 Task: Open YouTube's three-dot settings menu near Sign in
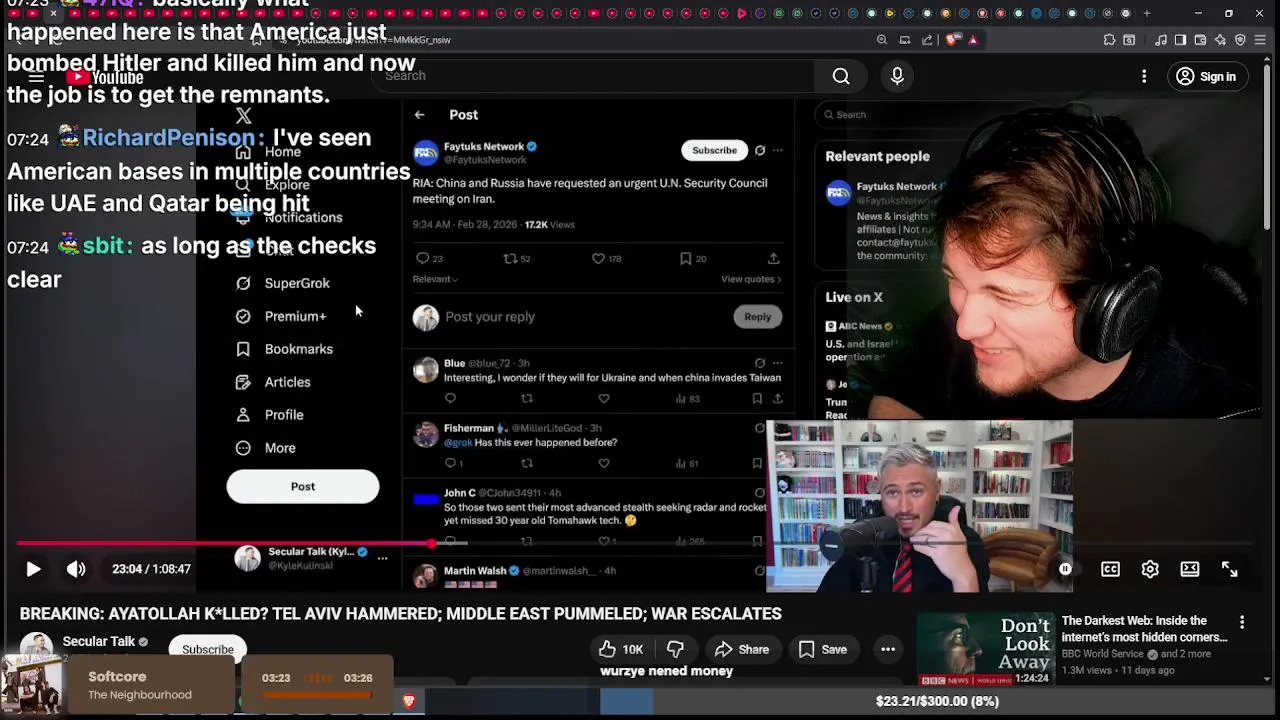[x=1144, y=76]
